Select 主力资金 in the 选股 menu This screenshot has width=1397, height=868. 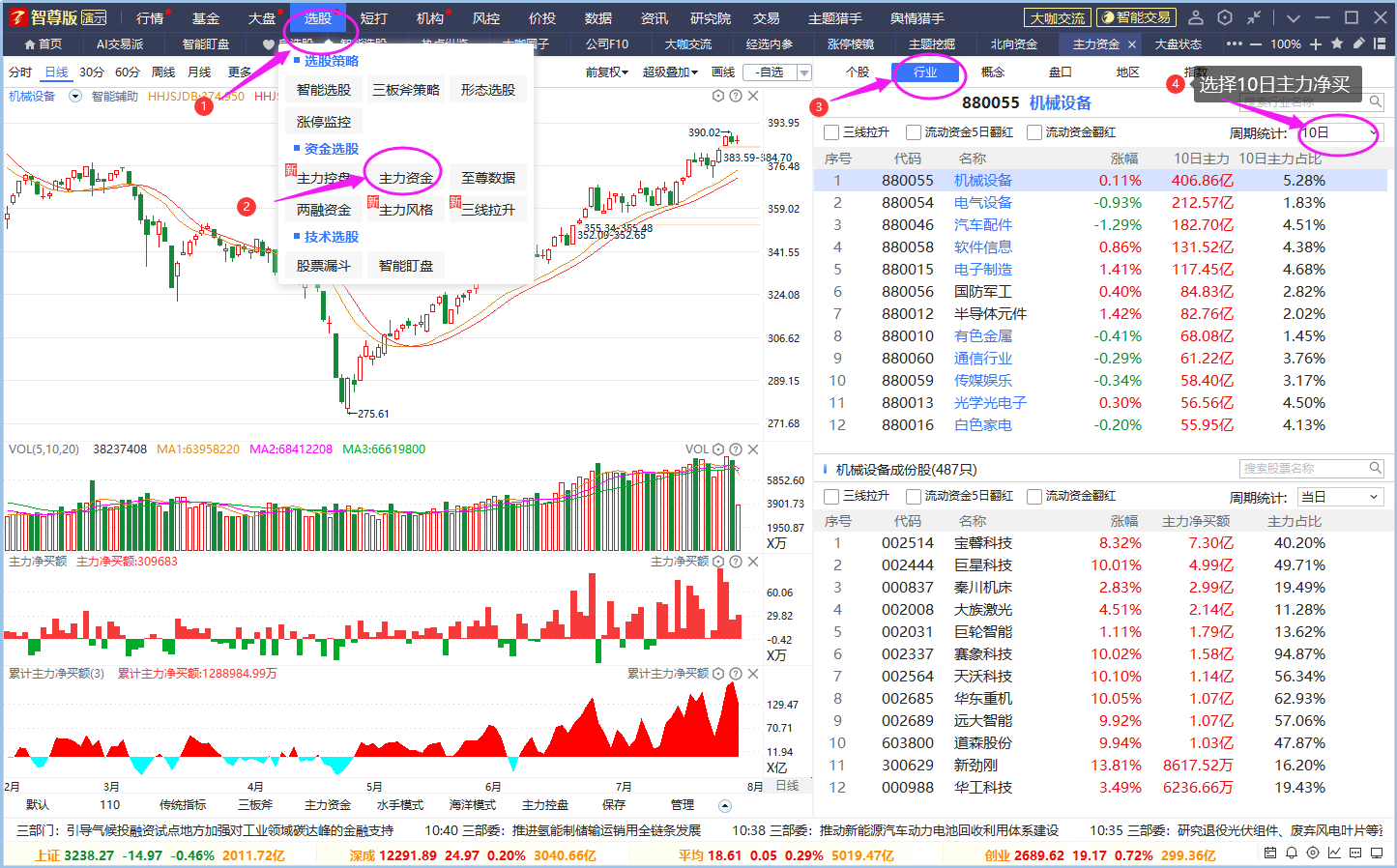406,178
